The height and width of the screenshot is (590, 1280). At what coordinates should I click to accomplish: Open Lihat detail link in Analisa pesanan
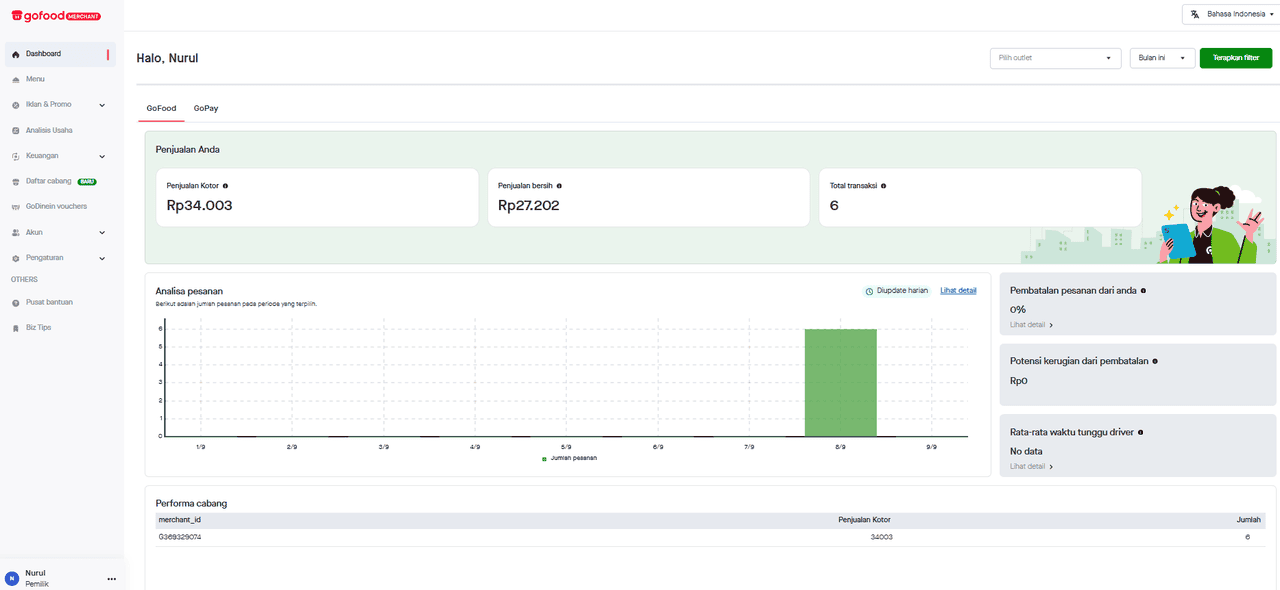pos(958,291)
